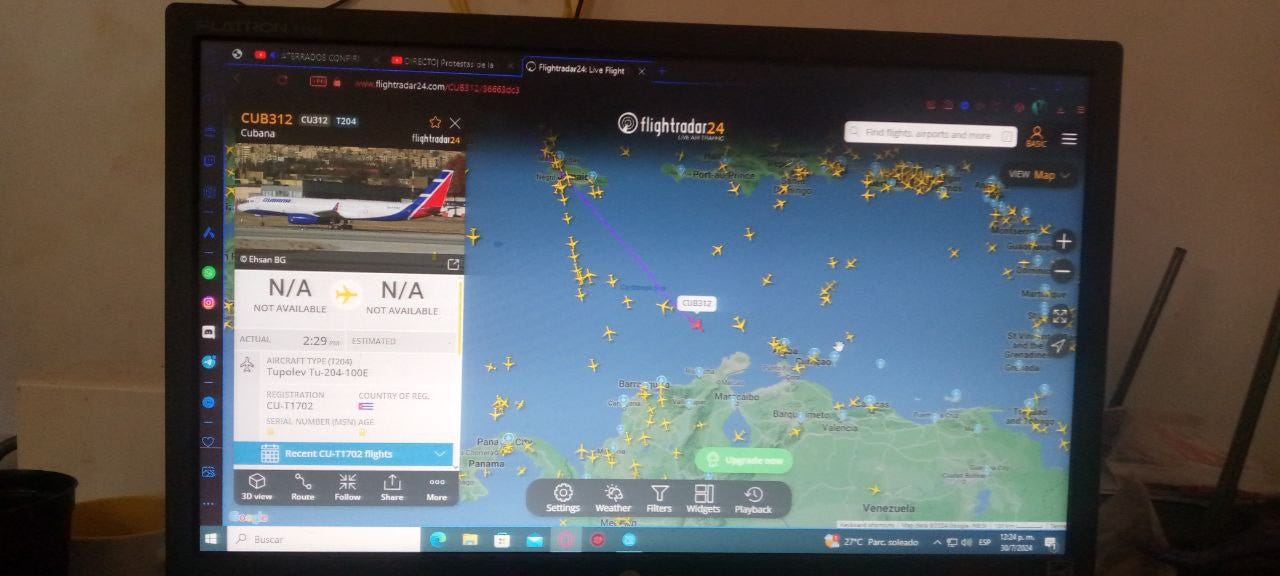Select the red CUB312 aircraft on the map
Screen dimensions: 1280x576
pyautogui.click(x=697, y=323)
